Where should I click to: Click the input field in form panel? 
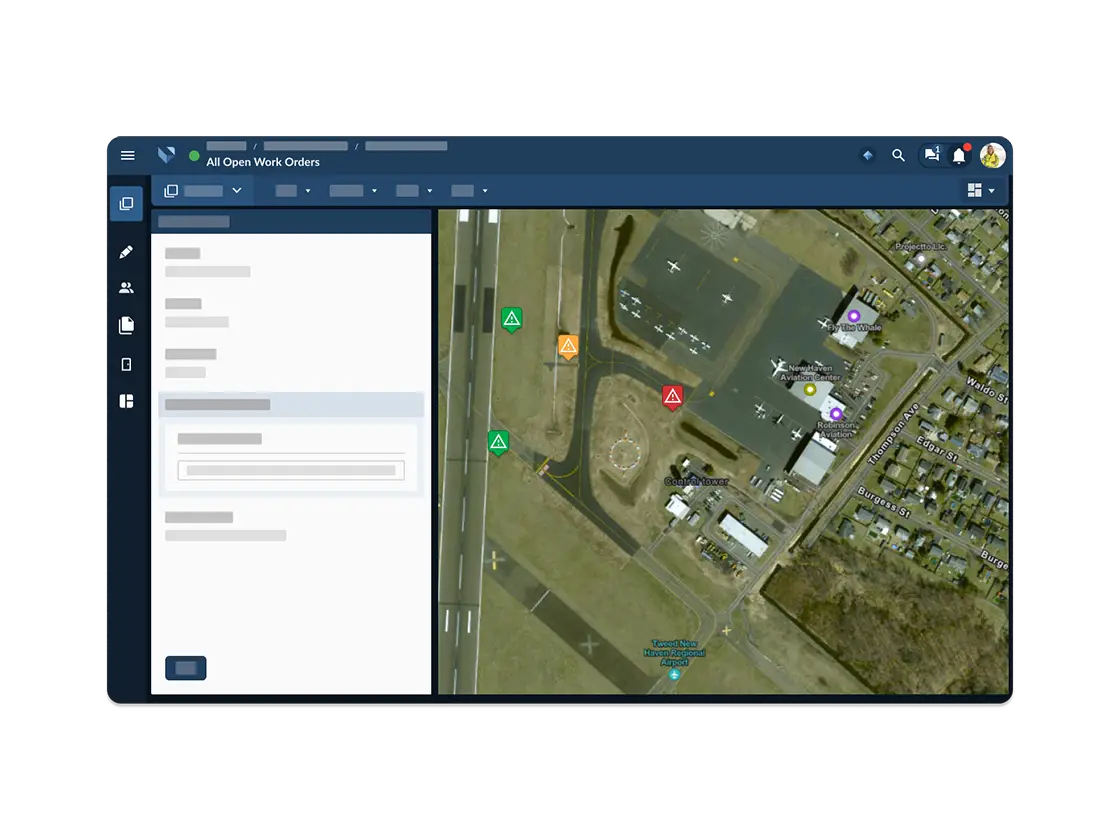pyautogui.click(x=291, y=470)
